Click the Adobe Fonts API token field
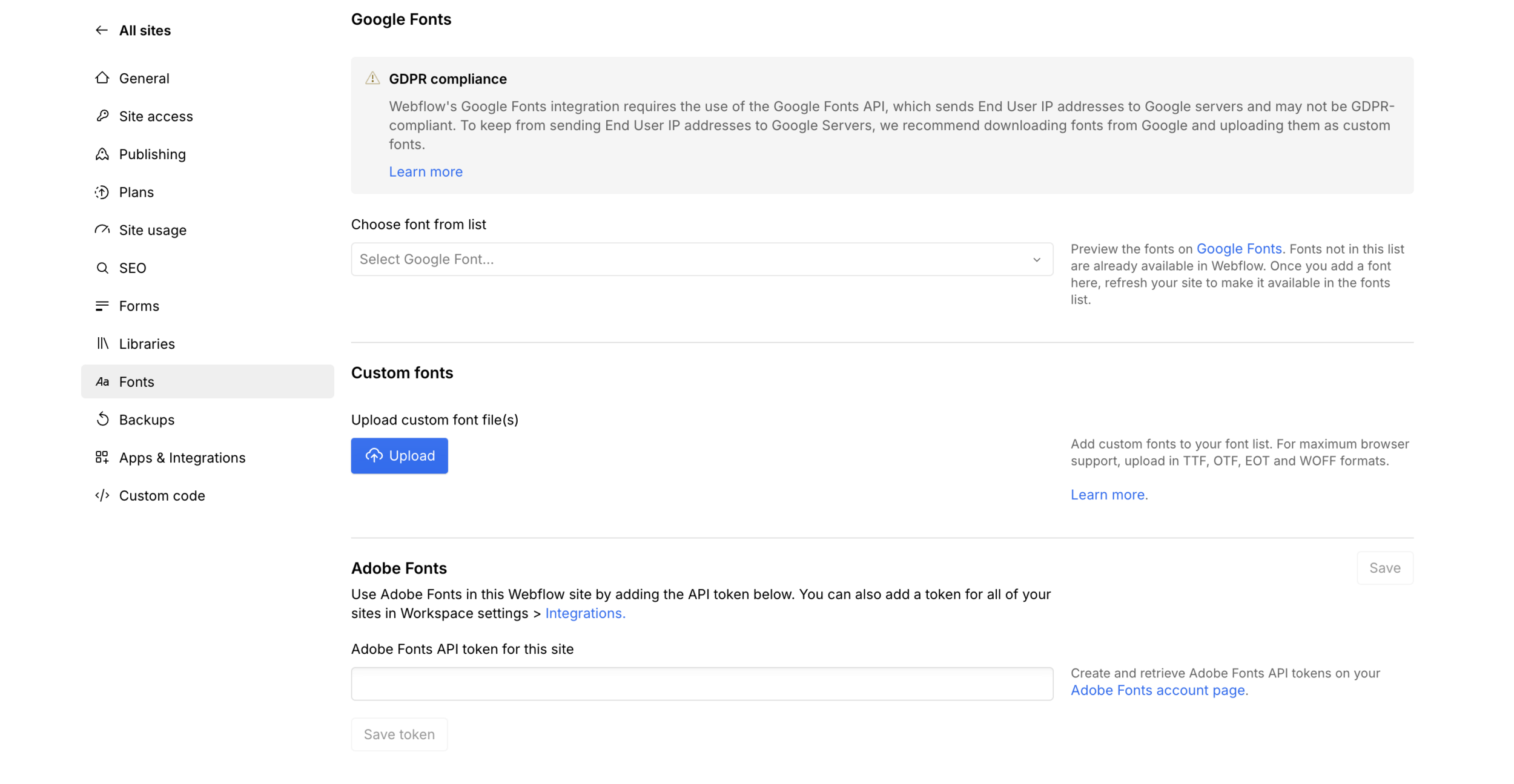This screenshot has width=1514, height=784. click(x=701, y=684)
